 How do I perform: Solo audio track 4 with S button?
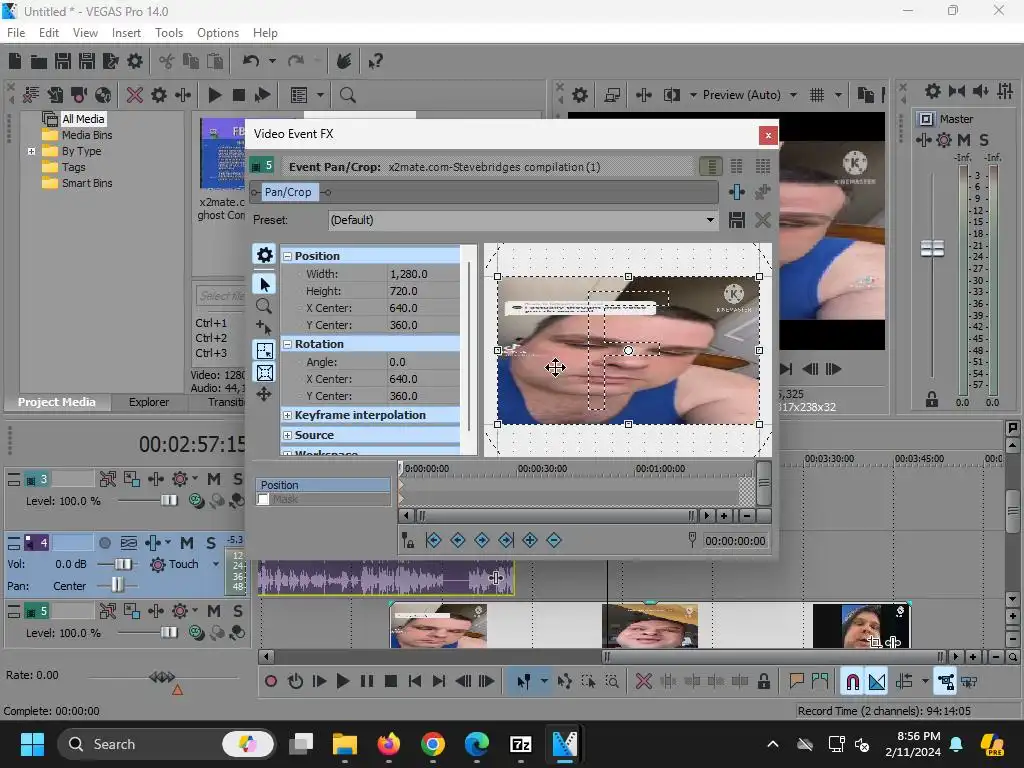coord(211,543)
